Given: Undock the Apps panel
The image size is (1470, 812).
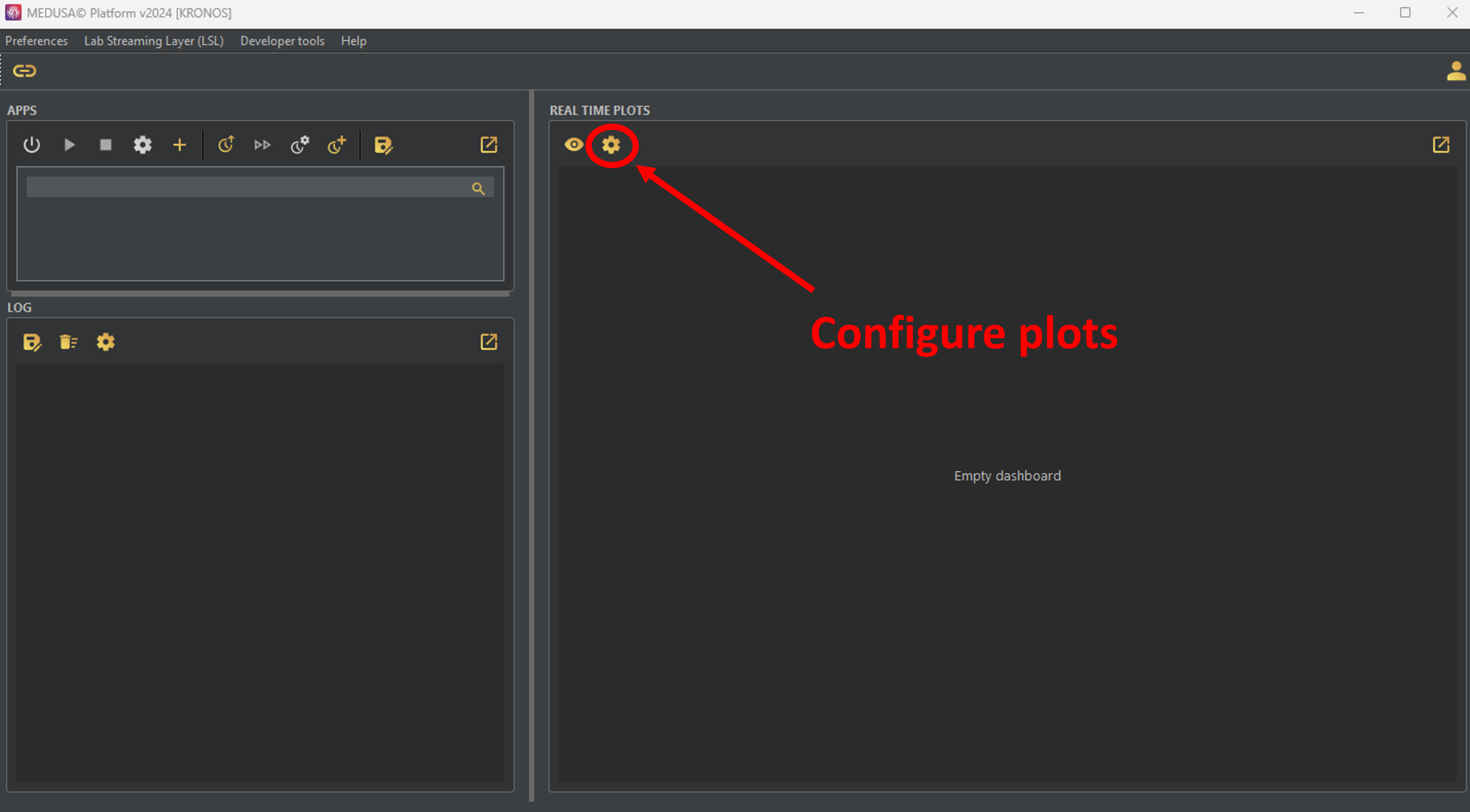Looking at the screenshot, I should (x=489, y=145).
